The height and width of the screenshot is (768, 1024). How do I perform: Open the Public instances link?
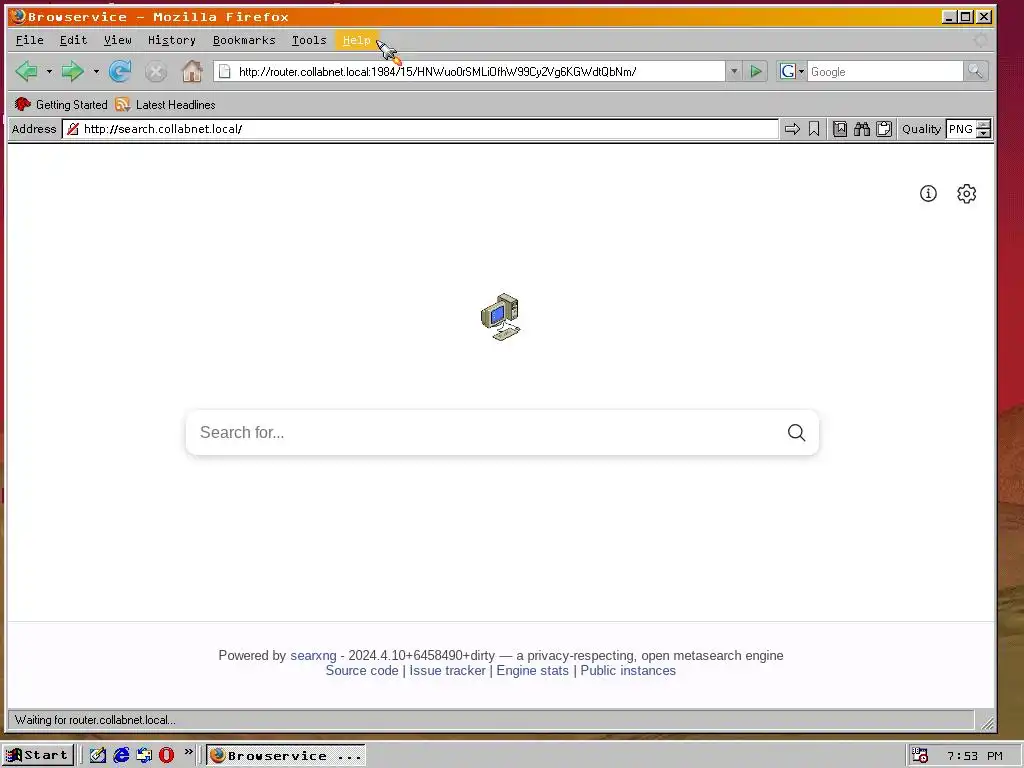[628, 671]
